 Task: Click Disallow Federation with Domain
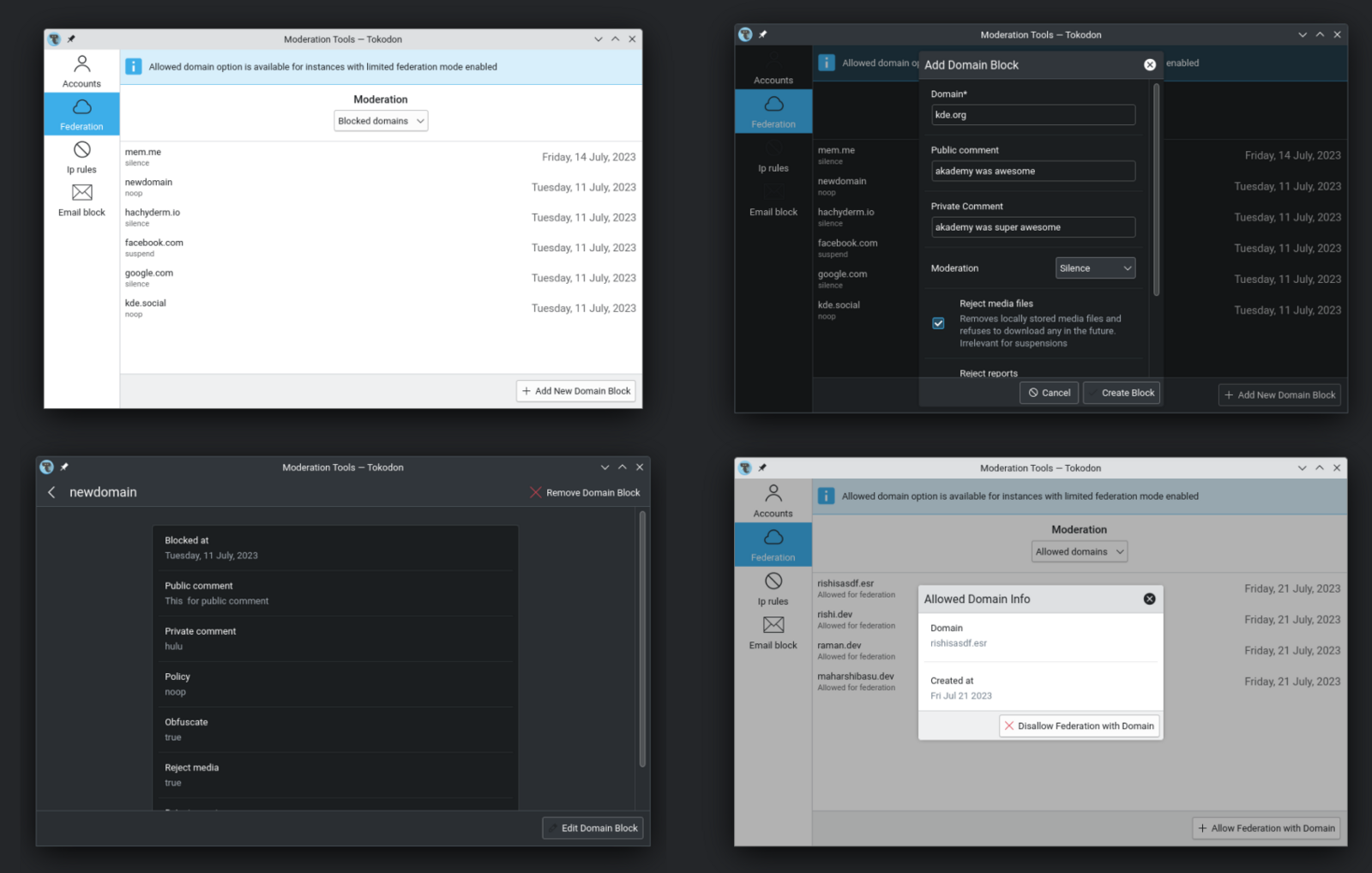(x=1079, y=725)
